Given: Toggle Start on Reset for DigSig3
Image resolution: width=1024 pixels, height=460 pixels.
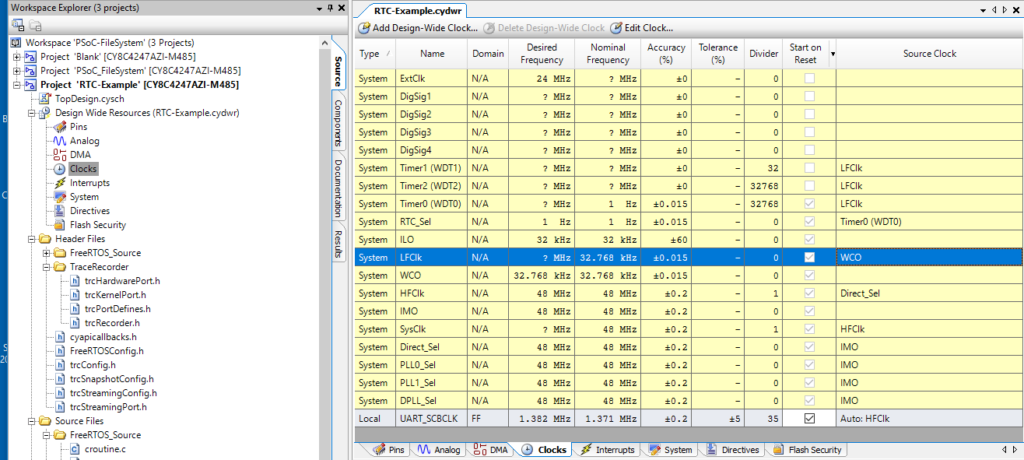Looking at the screenshot, I should click(x=809, y=132).
